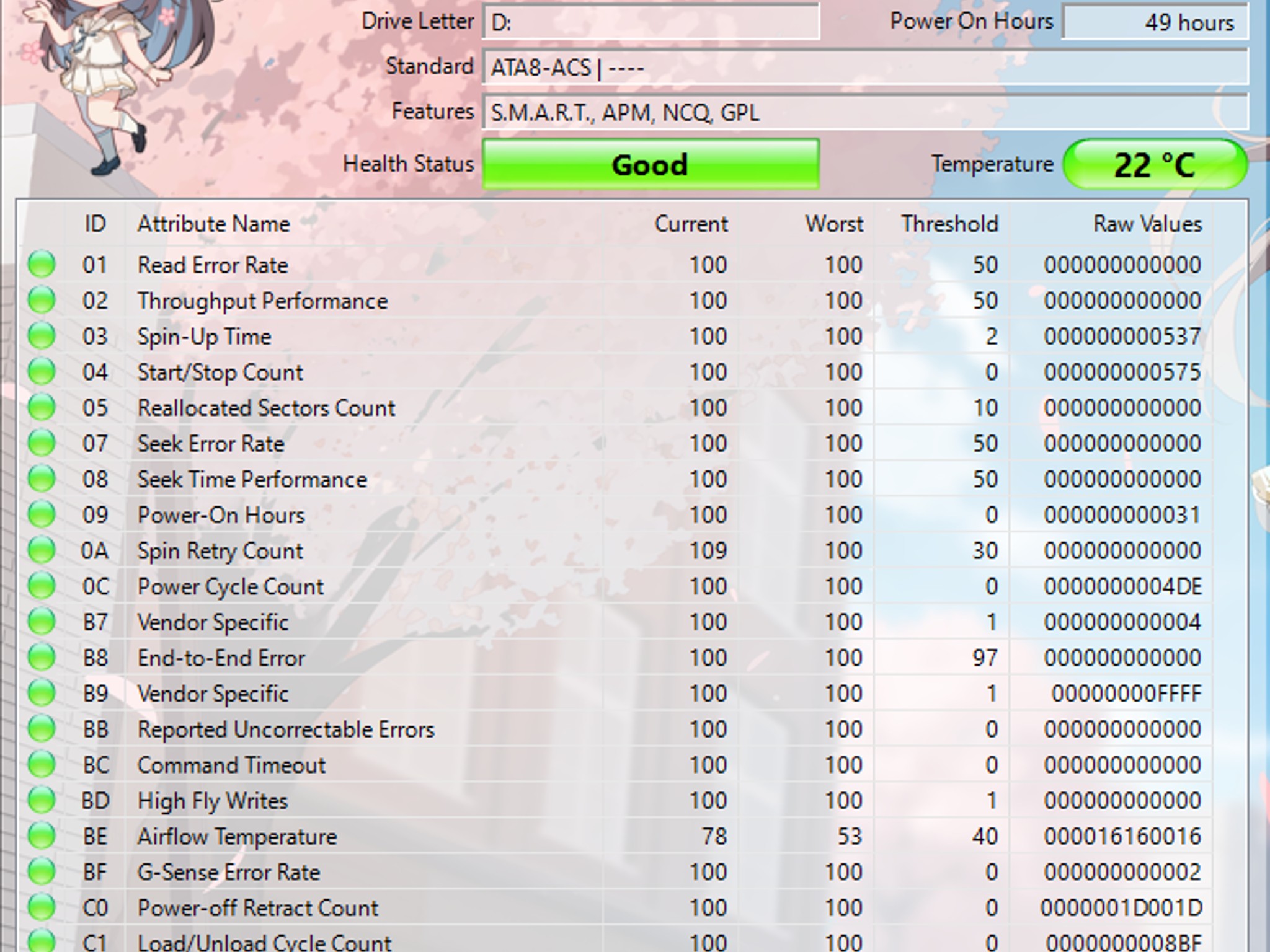
Task: Select the Power-On Hours attribute name
Action: pyautogui.click(x=221, y=515)
